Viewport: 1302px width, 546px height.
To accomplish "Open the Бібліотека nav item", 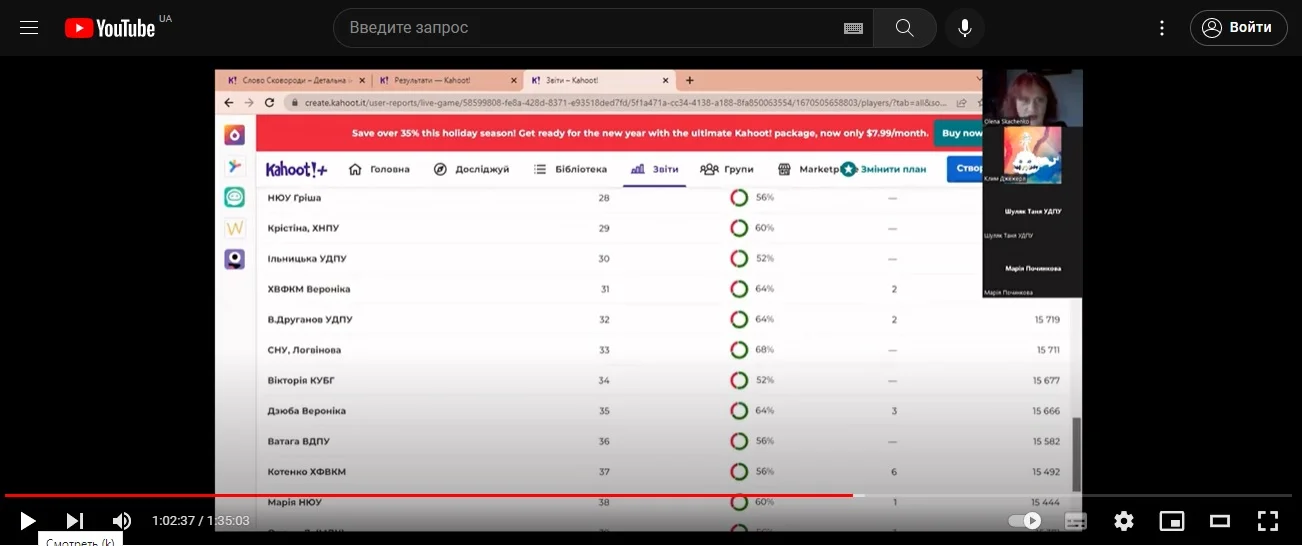I will [570, 169].
